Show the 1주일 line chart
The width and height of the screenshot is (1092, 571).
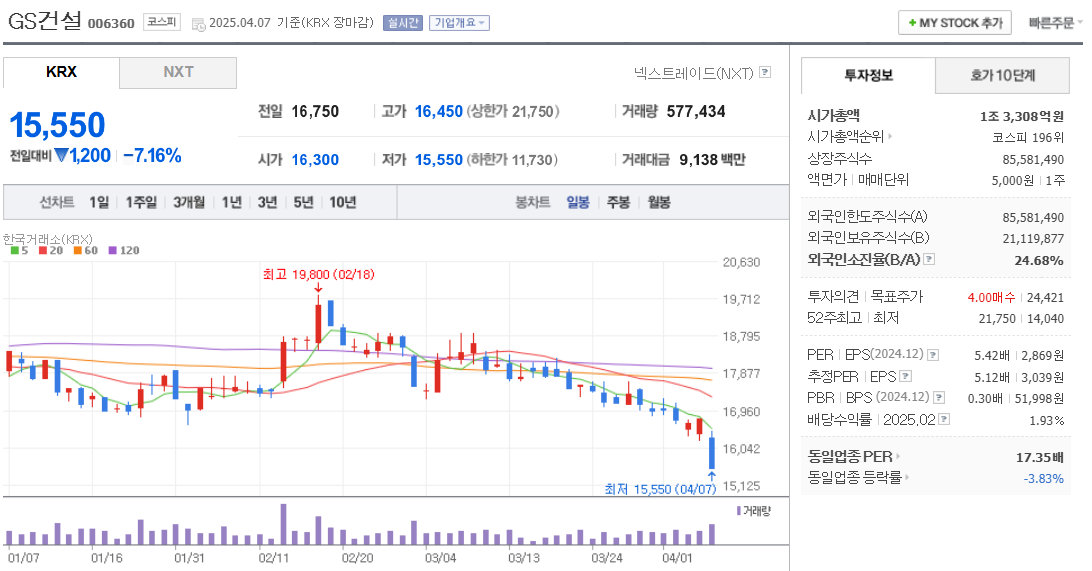[141, 203]
